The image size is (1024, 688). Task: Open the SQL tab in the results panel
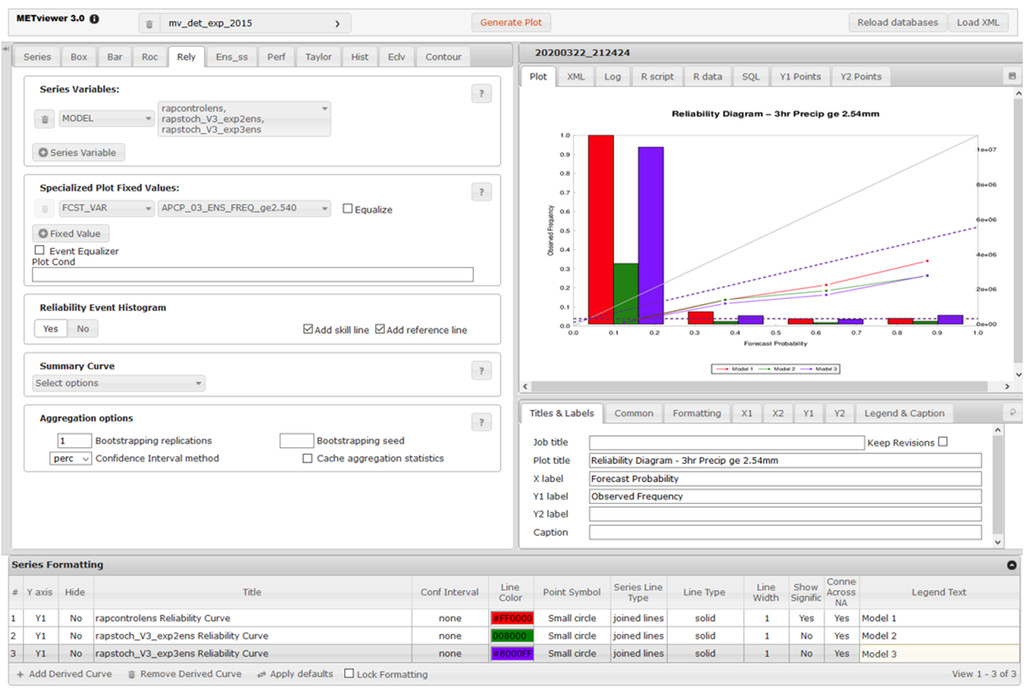[750, 76]
